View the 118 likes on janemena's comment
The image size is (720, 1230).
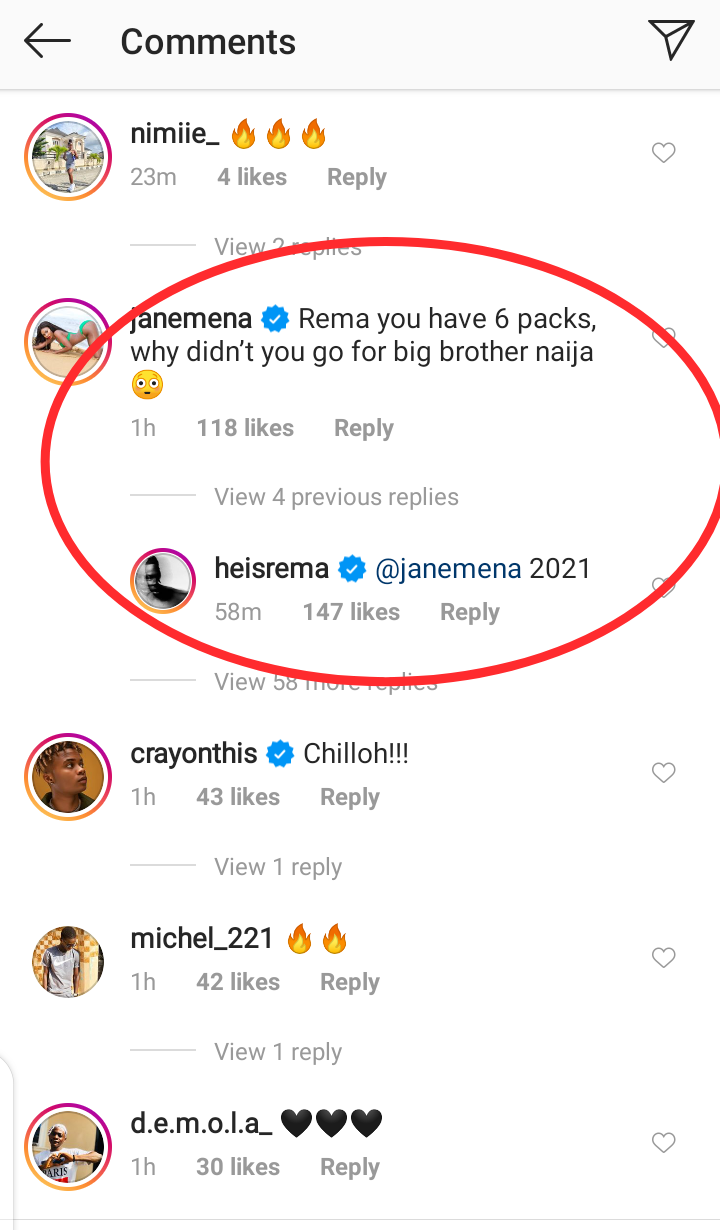point(245,428)
